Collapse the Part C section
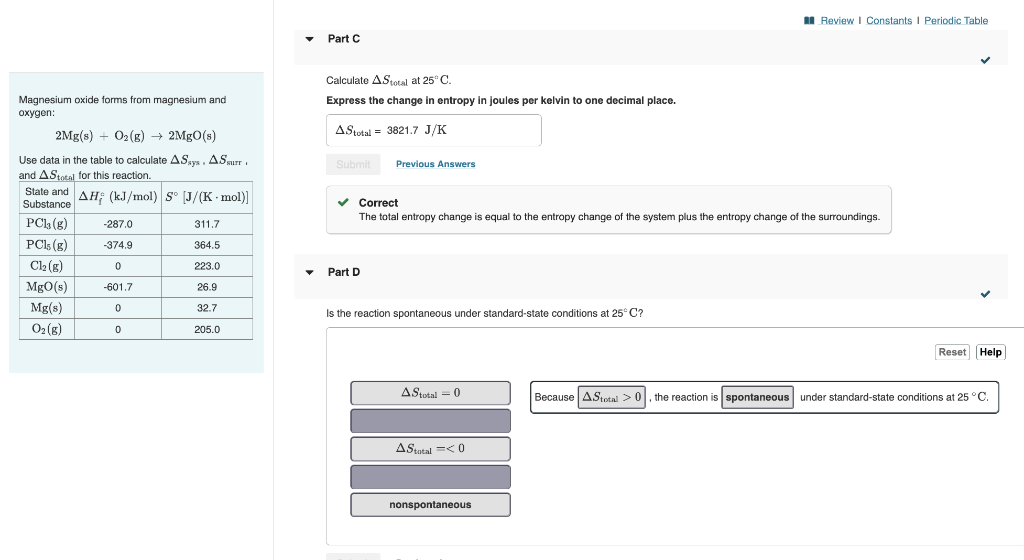Screen dimensions: 1024x560 tap(310, 39)
